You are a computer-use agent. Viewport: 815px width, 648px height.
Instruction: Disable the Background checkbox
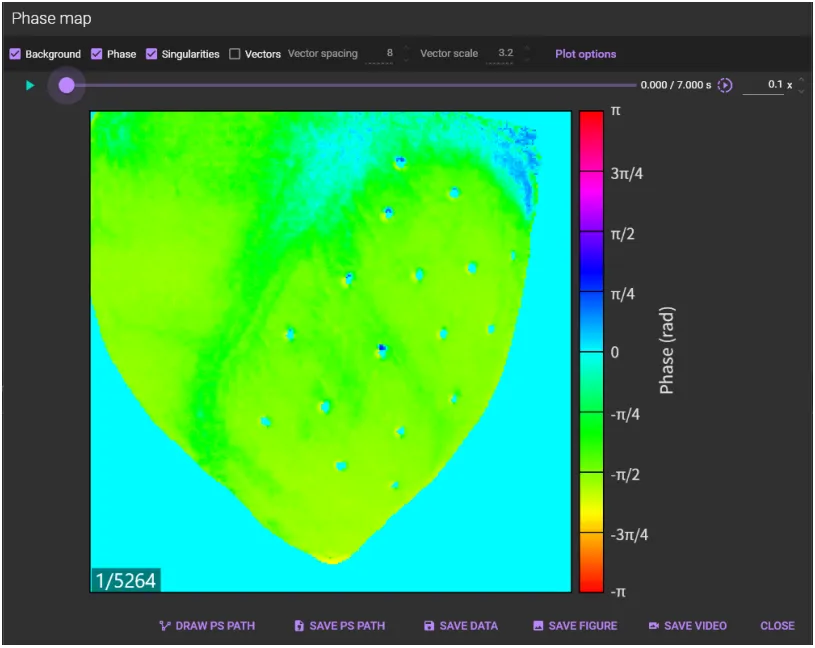click(x=15, y=54)
